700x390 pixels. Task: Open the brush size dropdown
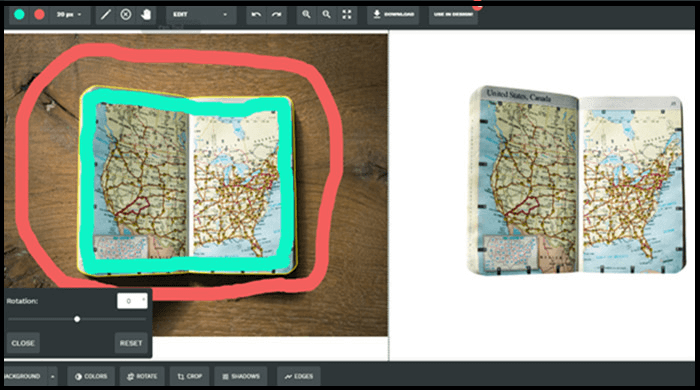click(69, 15)
